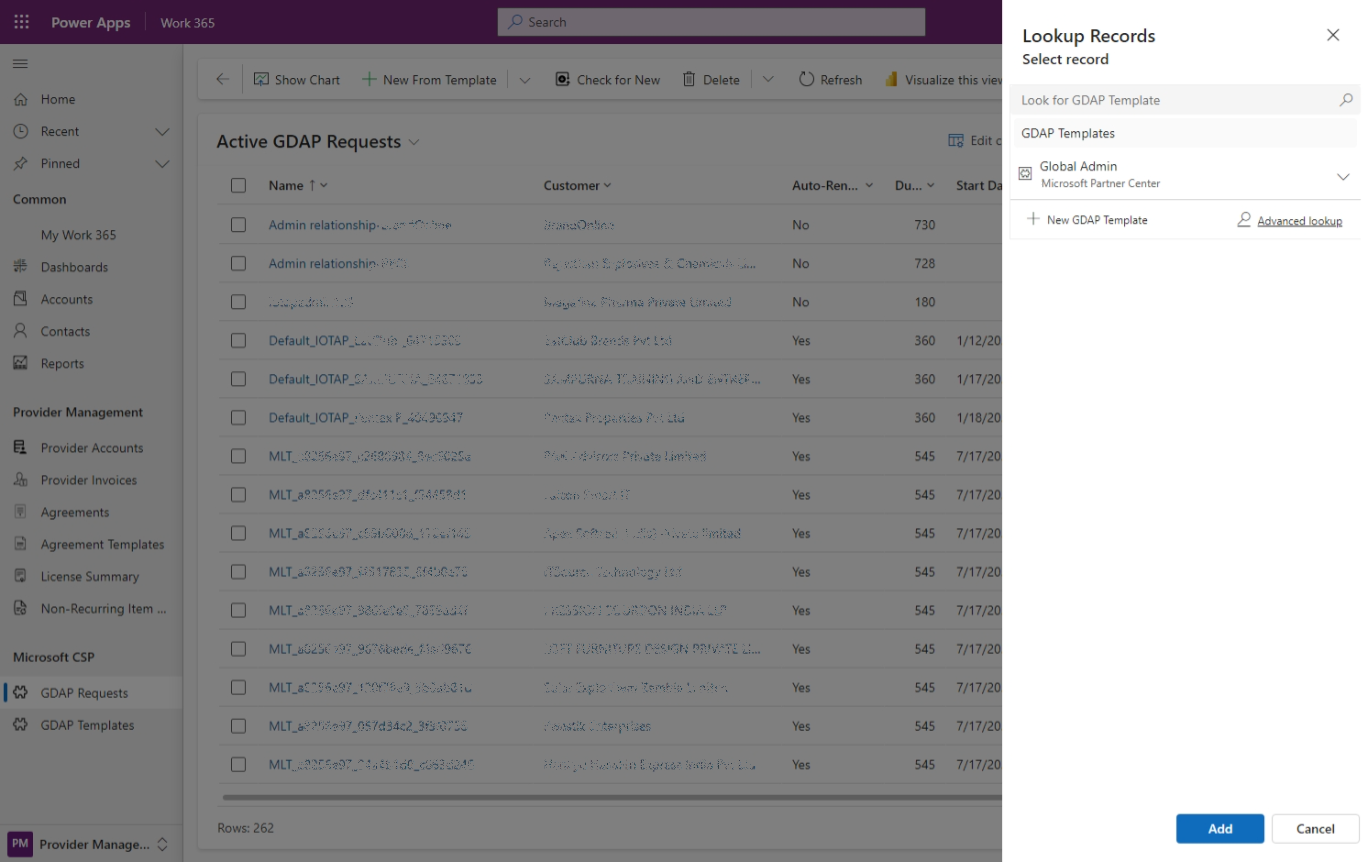Open the Auto-Renew column header menu

832,185
